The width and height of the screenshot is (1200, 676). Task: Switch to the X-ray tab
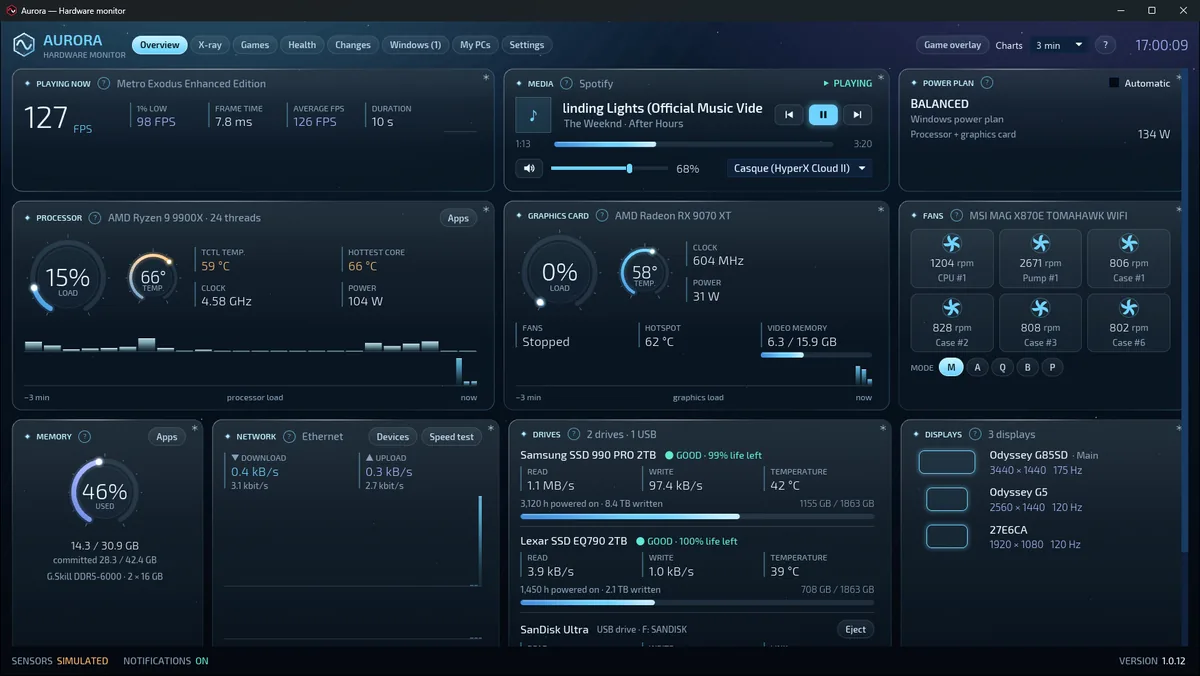coord(210,45)
